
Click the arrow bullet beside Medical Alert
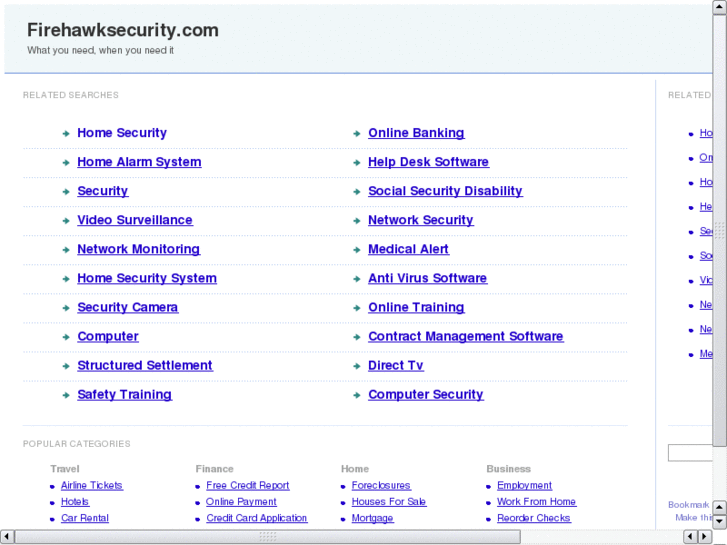pyautogui.click(x=357, y=250)
